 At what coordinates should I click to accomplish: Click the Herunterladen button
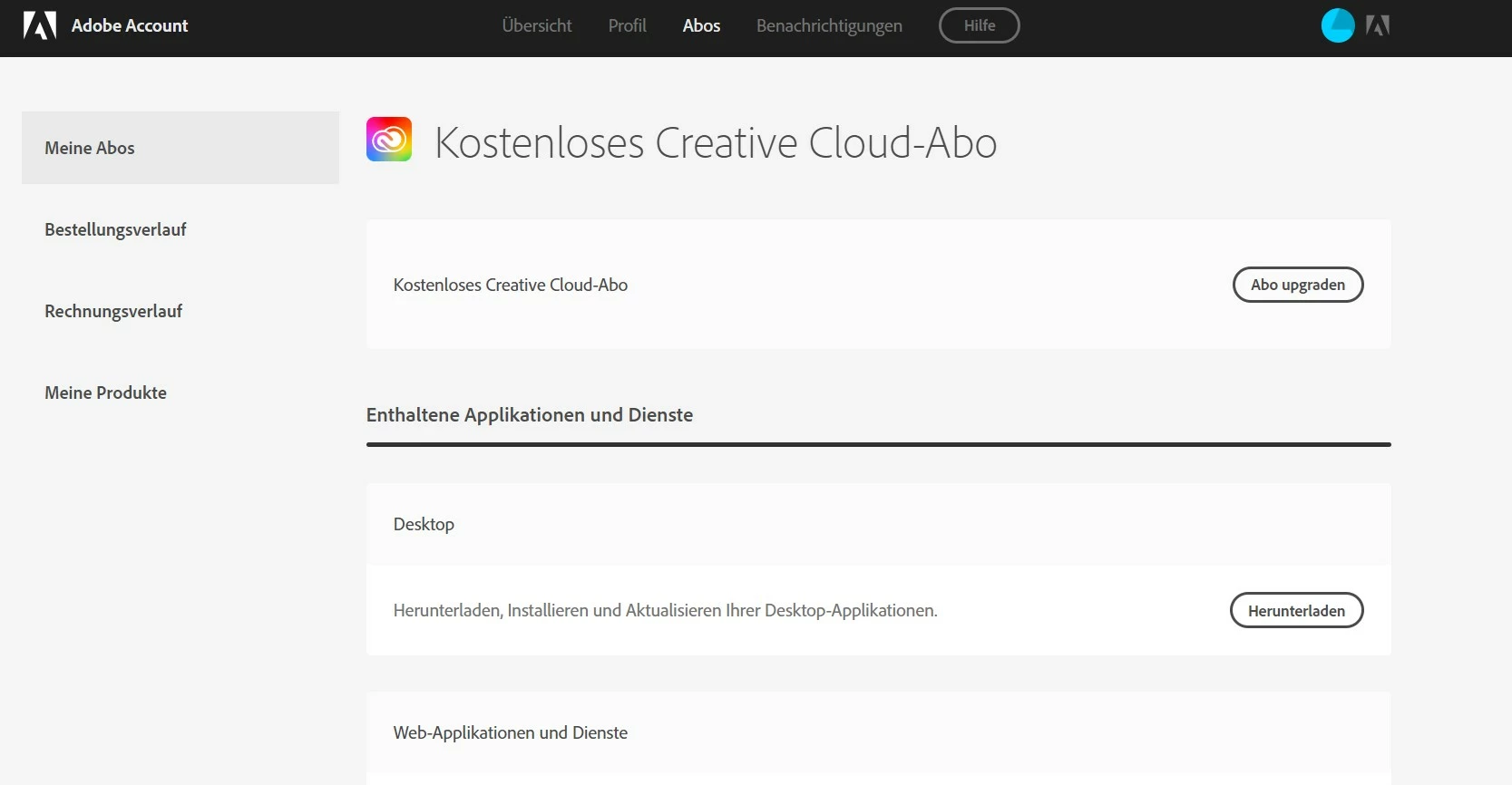pyautogui.click(x=1297, y=610)
